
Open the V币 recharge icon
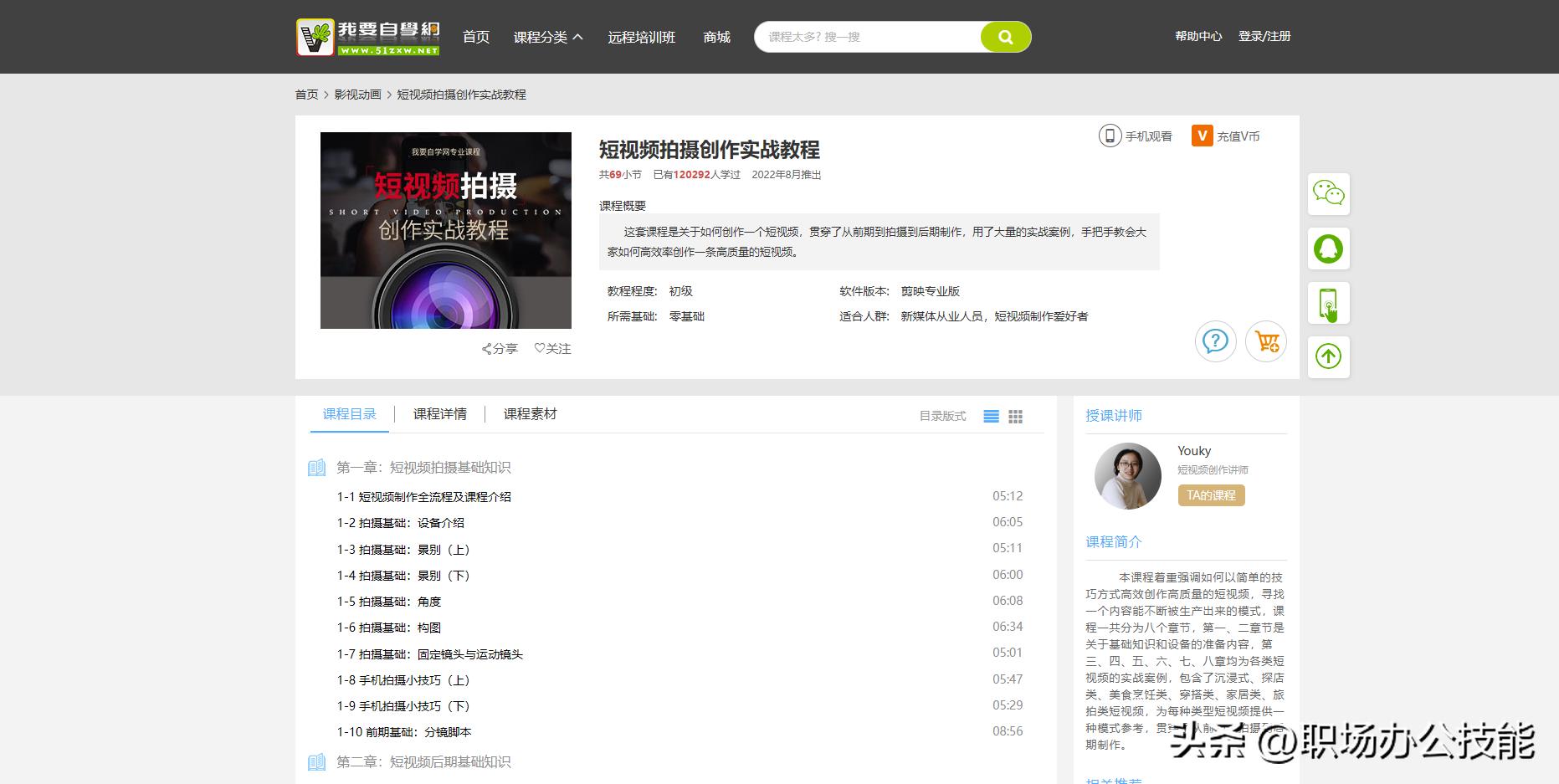pyautogui.click(x=1203, y=135)
